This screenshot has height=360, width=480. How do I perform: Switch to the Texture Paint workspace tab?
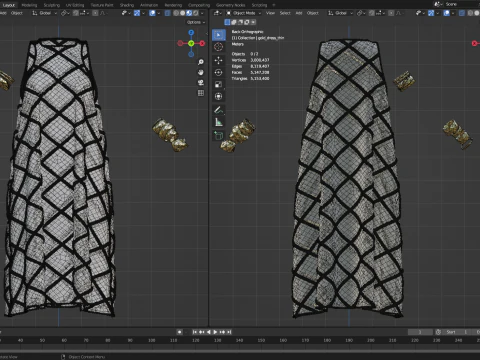tap(102, 5)
